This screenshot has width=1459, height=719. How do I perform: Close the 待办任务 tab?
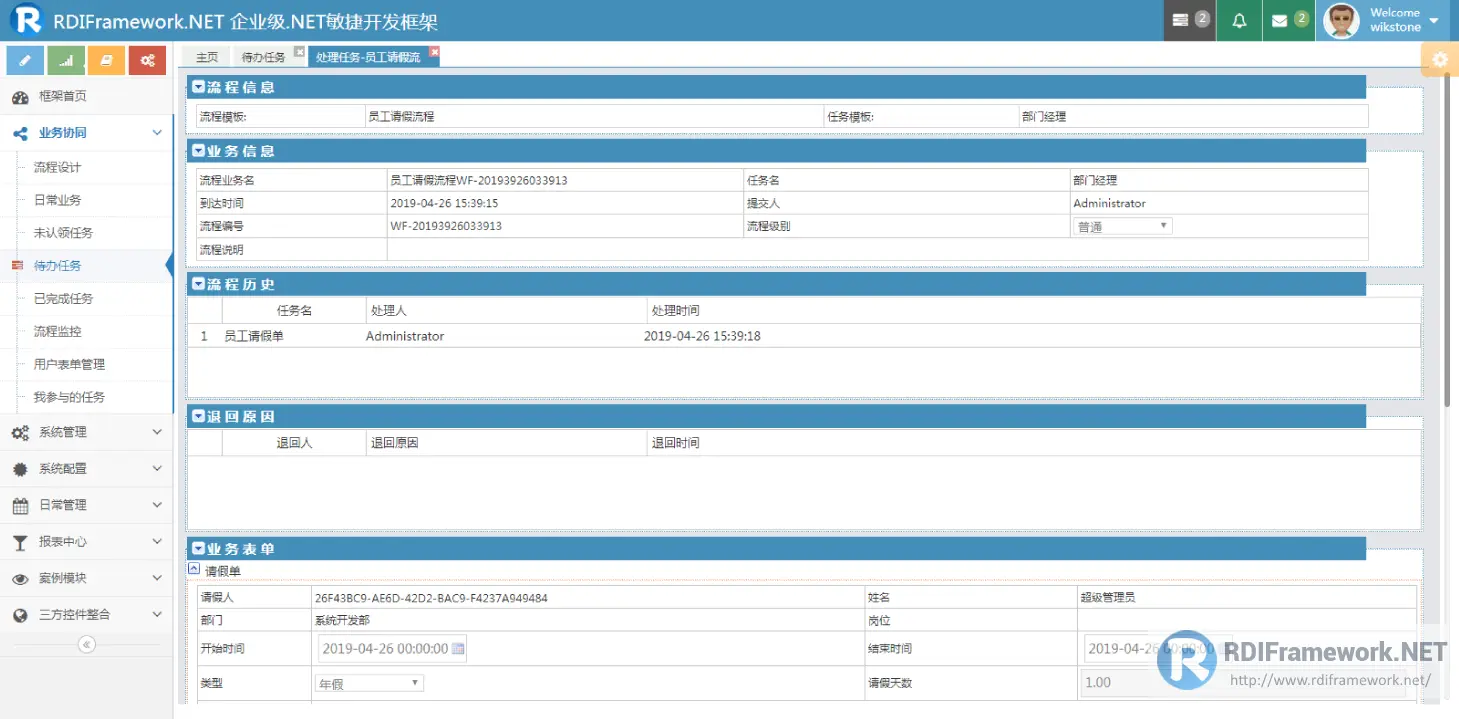pos(298,51)
